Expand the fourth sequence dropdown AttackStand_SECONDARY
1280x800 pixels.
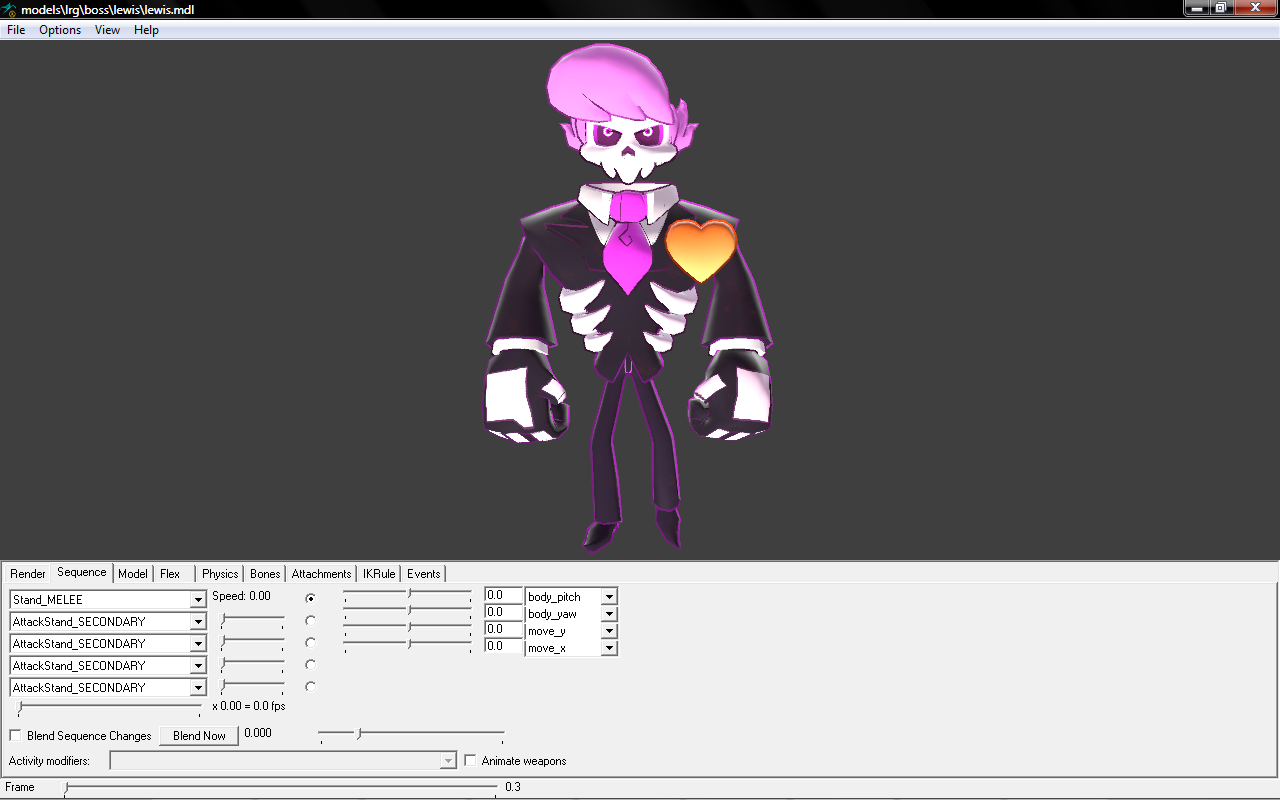[198, 666]
